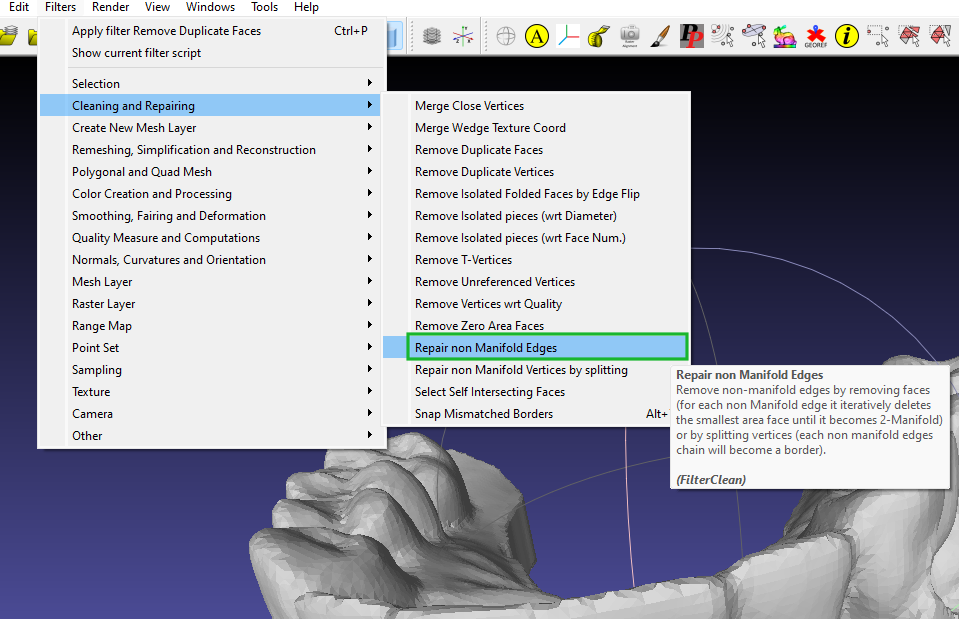Click the GEOREF tool icon
Viewport: 959px width, 619px height.
click(x=815, y=37)
